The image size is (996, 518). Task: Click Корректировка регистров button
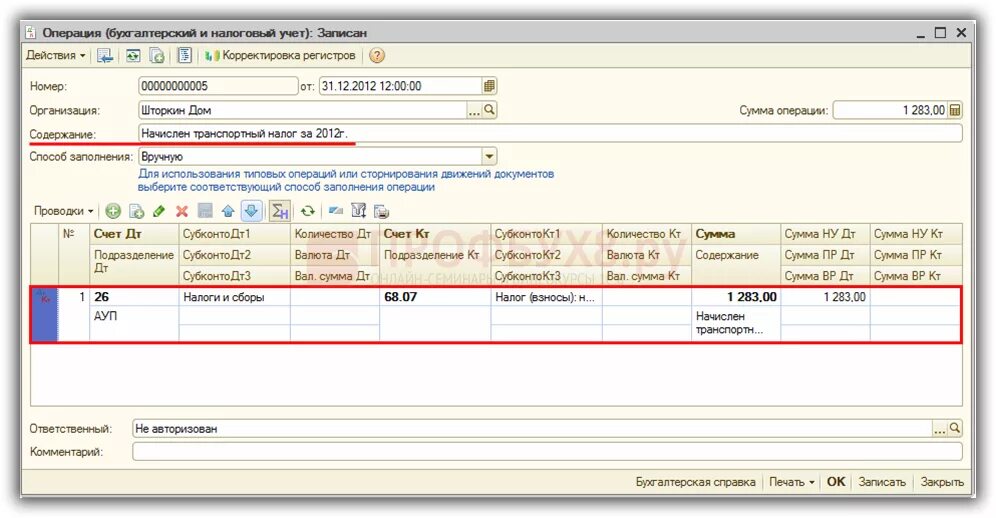[x=280, y=56]
